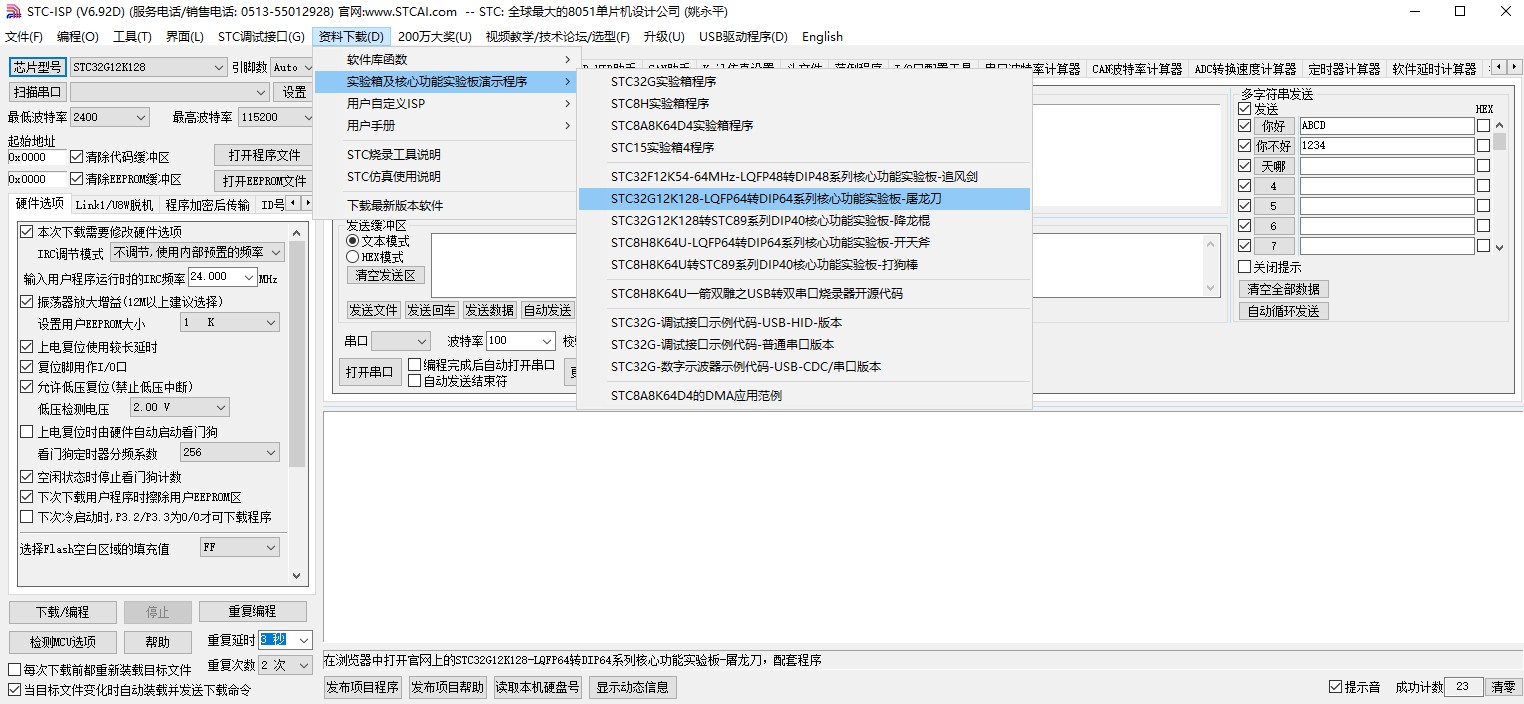Click 检测MCU选项 button
1524x704 pixels.
(x=62, y=642)
